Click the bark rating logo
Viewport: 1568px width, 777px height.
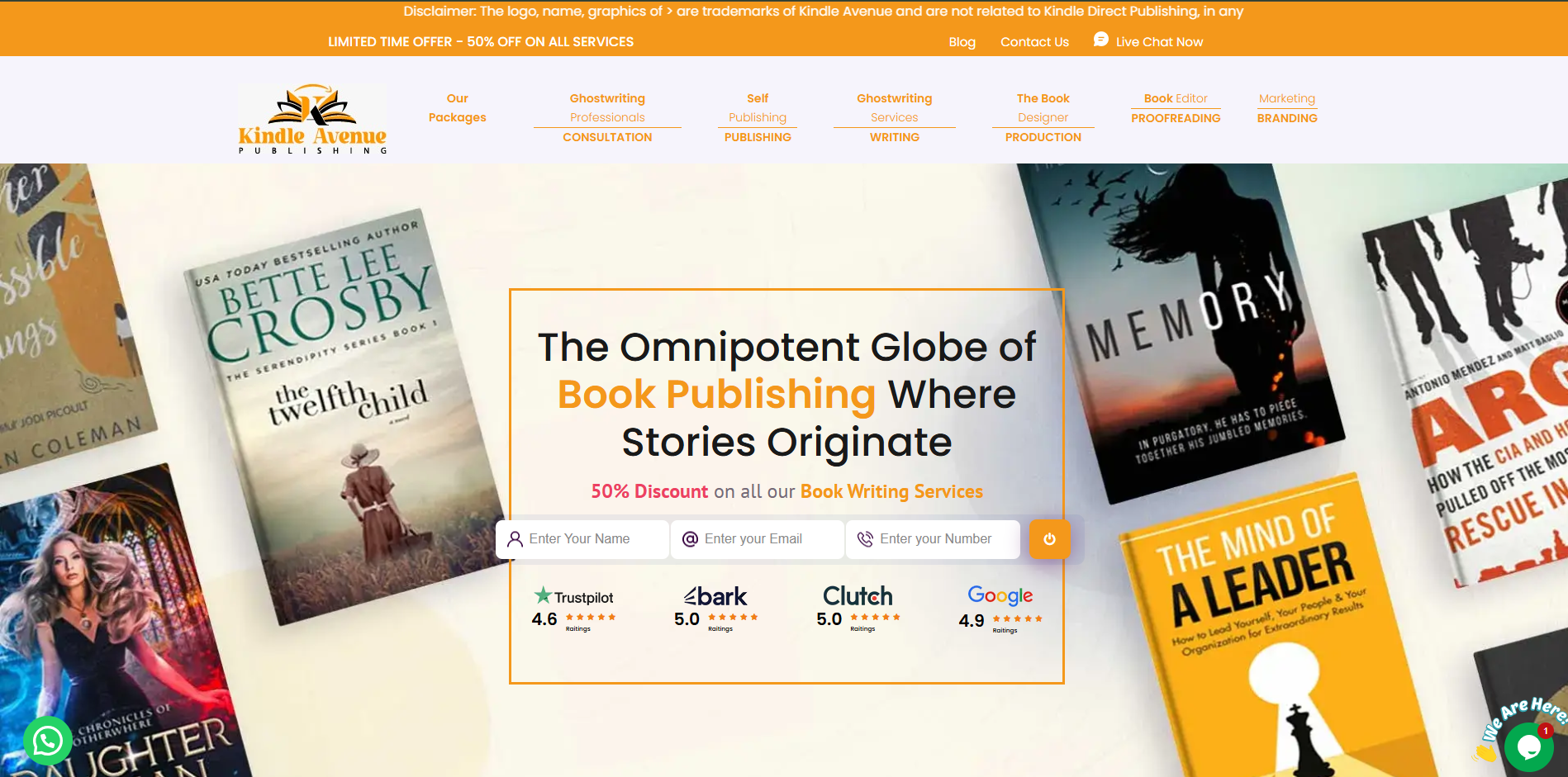(x=715, y=596)
